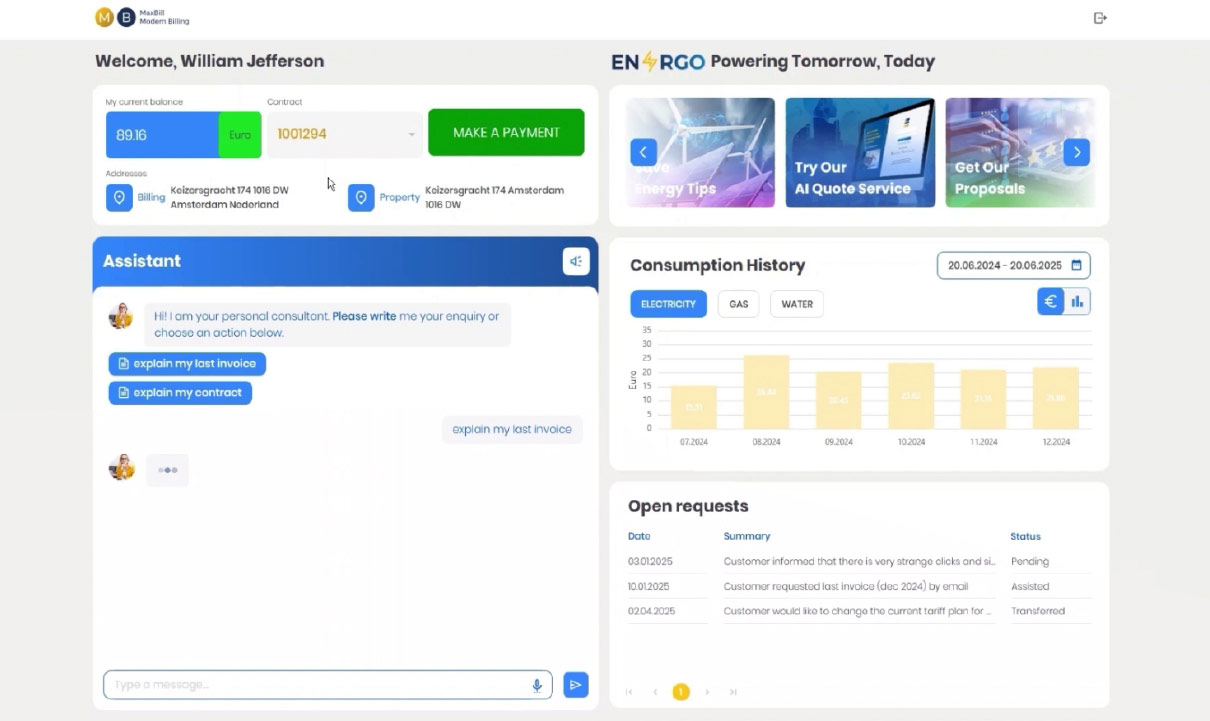
Task: Toggle the green Euro balance indicator
Action: coord(240,134)
